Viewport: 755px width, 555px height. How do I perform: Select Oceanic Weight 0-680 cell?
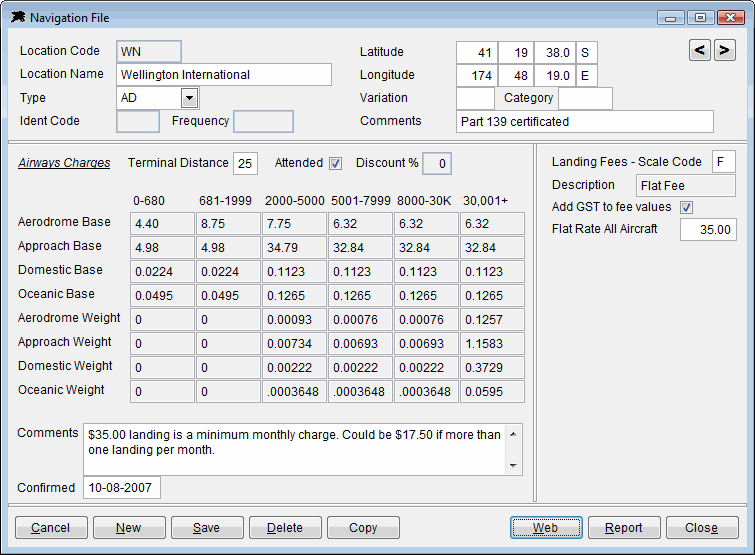point(162,392)
